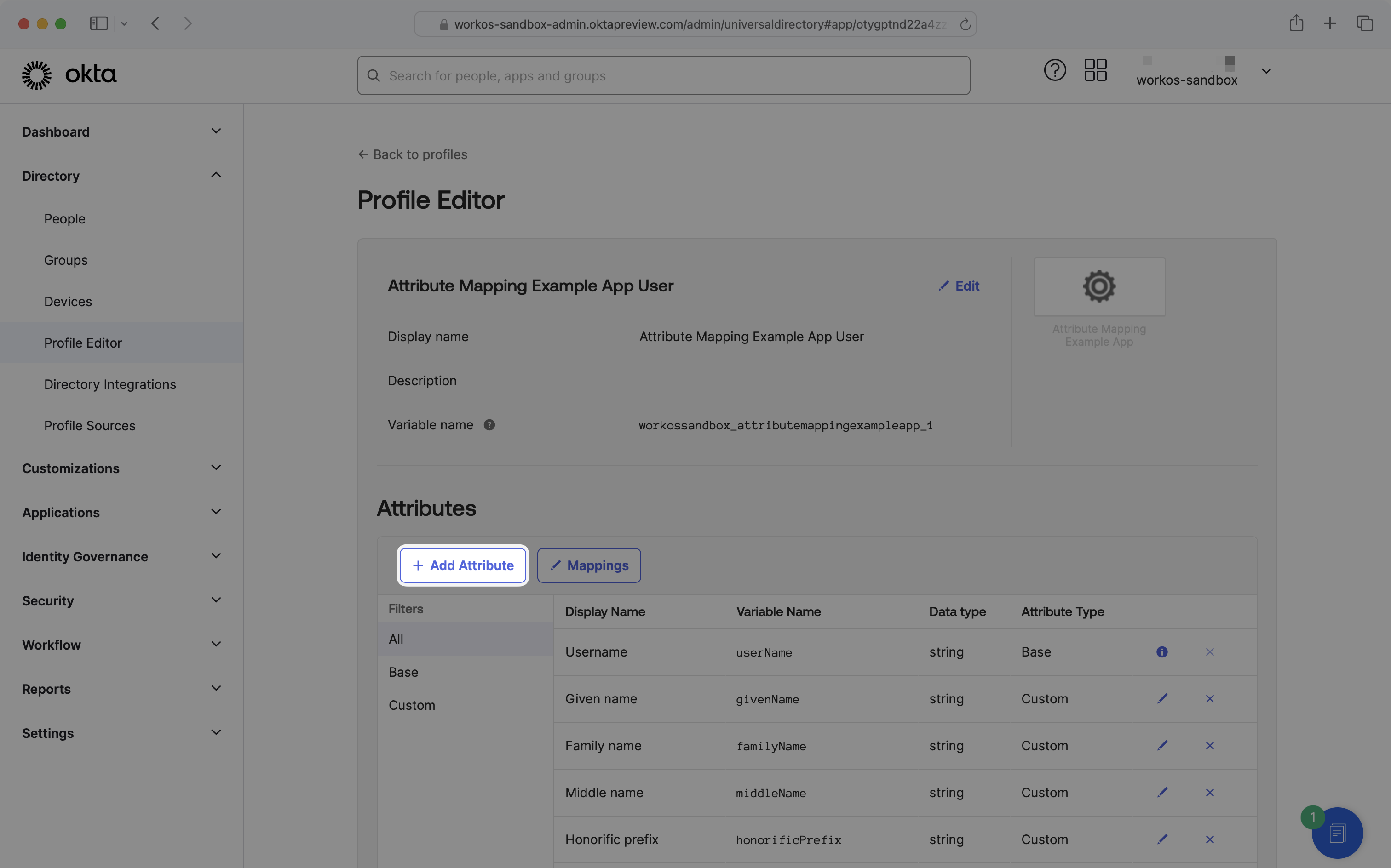Screen dimensions: 1391x868
Task: Edit the Given name attribute pencil icon
Action: (x=1162, y=699)
